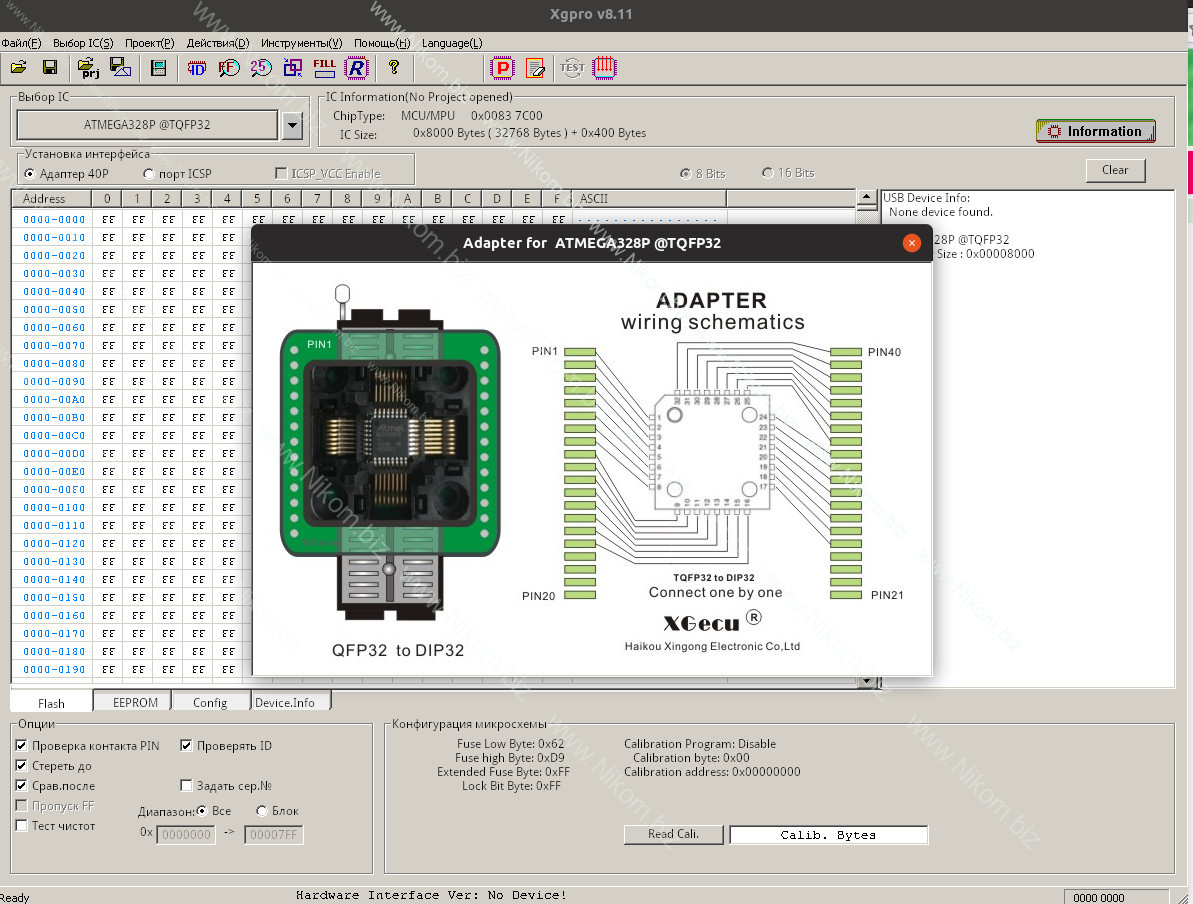Screen dimensions: 1193x904
Task: Read chip ID with the ID icon
Action: (x=196, y=68)
